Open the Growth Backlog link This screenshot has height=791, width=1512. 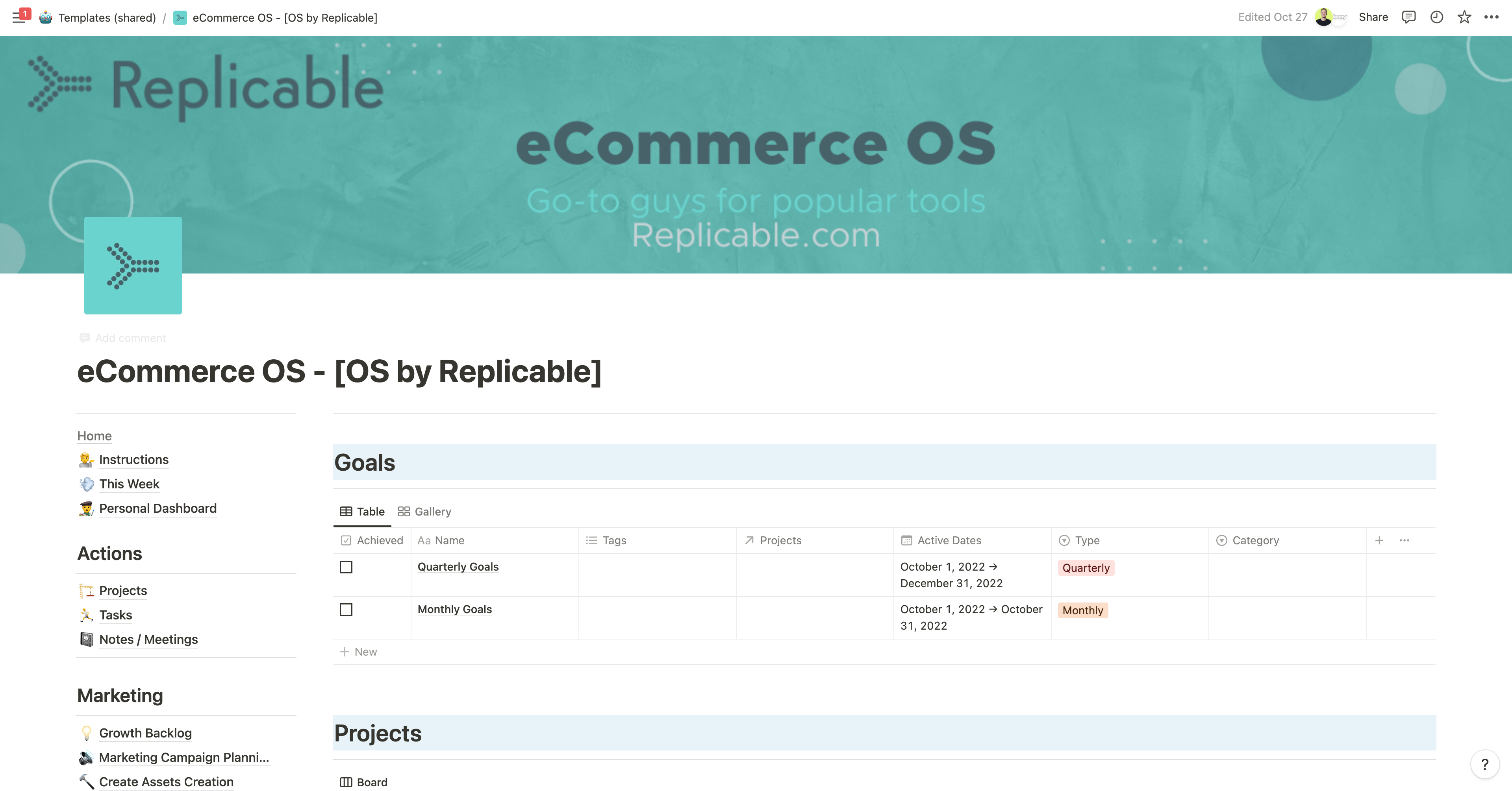(146, 733)
